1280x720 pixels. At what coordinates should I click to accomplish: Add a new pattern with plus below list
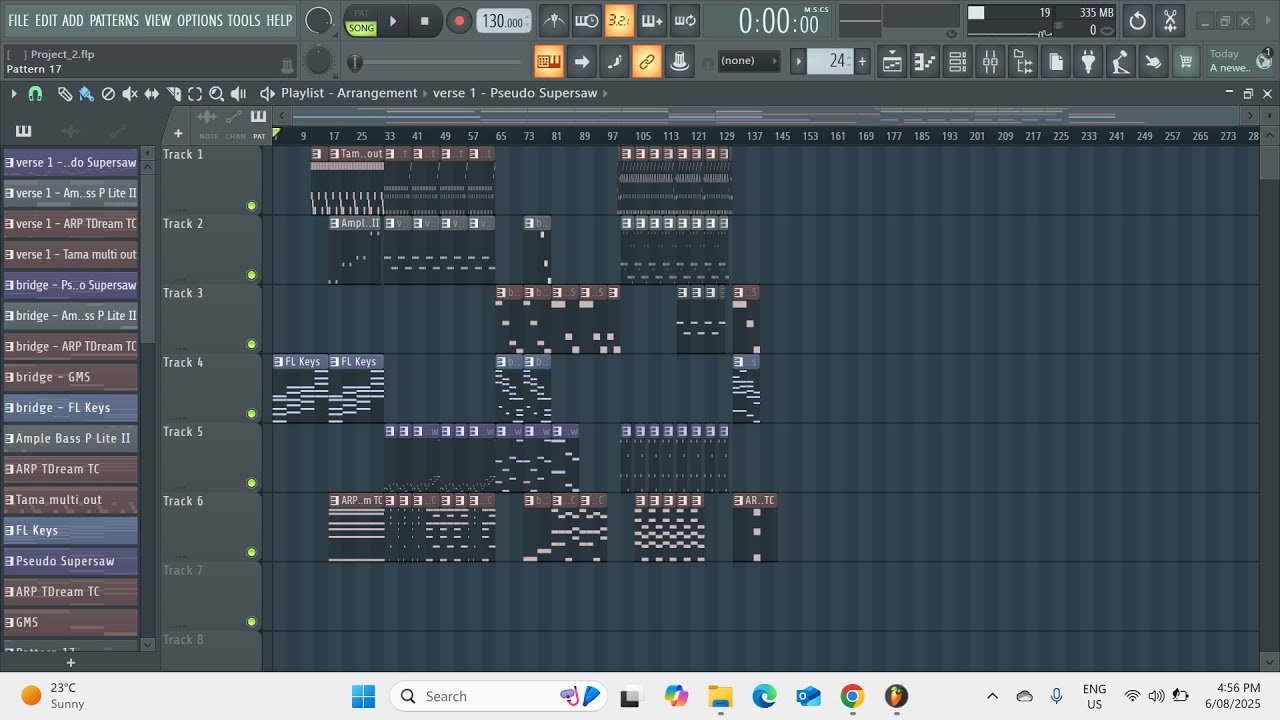tap(70, 662)
